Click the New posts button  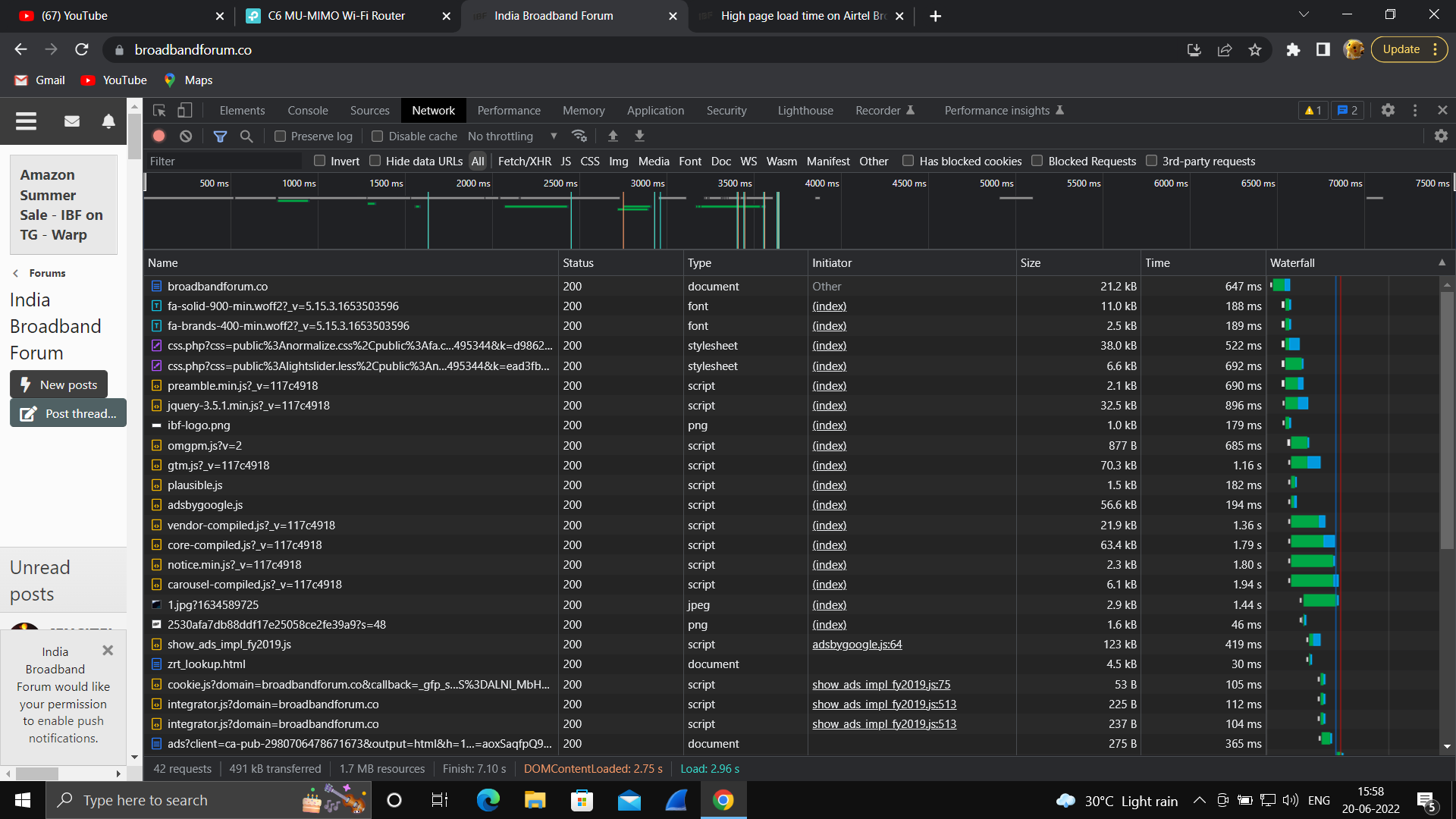59,384
